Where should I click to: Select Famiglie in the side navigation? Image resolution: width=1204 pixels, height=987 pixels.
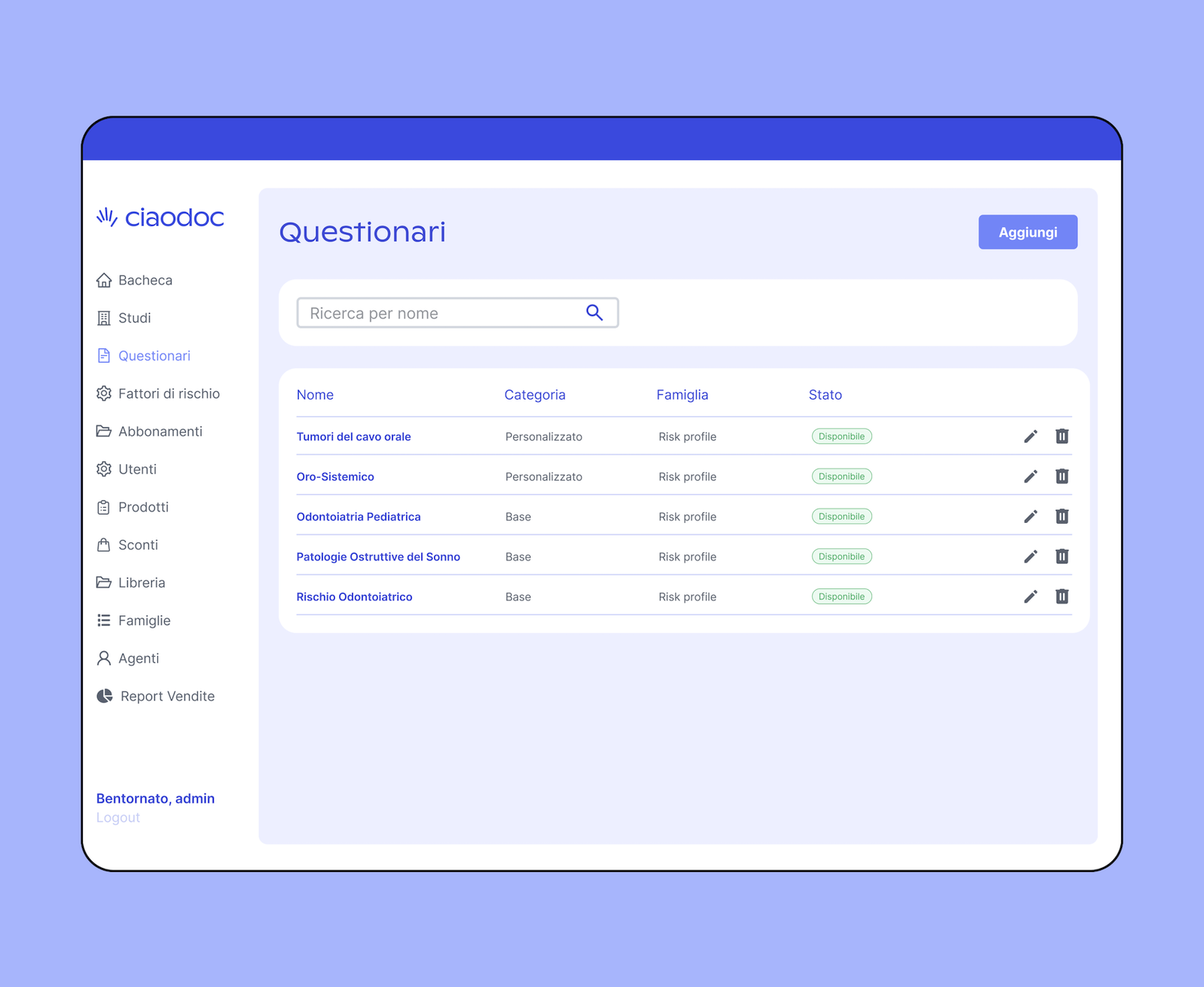tap(144, 621)
